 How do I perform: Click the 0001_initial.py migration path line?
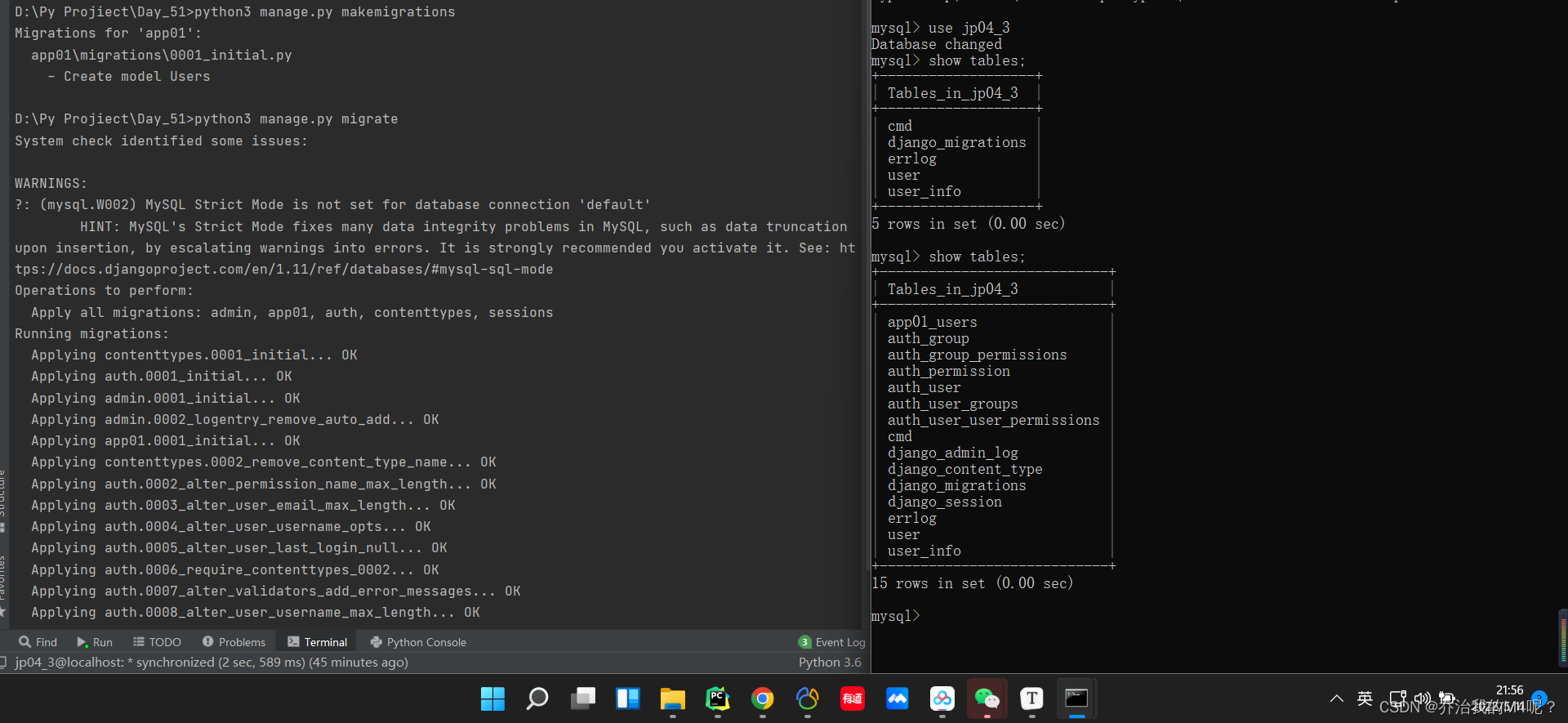[x=162, y=56]
